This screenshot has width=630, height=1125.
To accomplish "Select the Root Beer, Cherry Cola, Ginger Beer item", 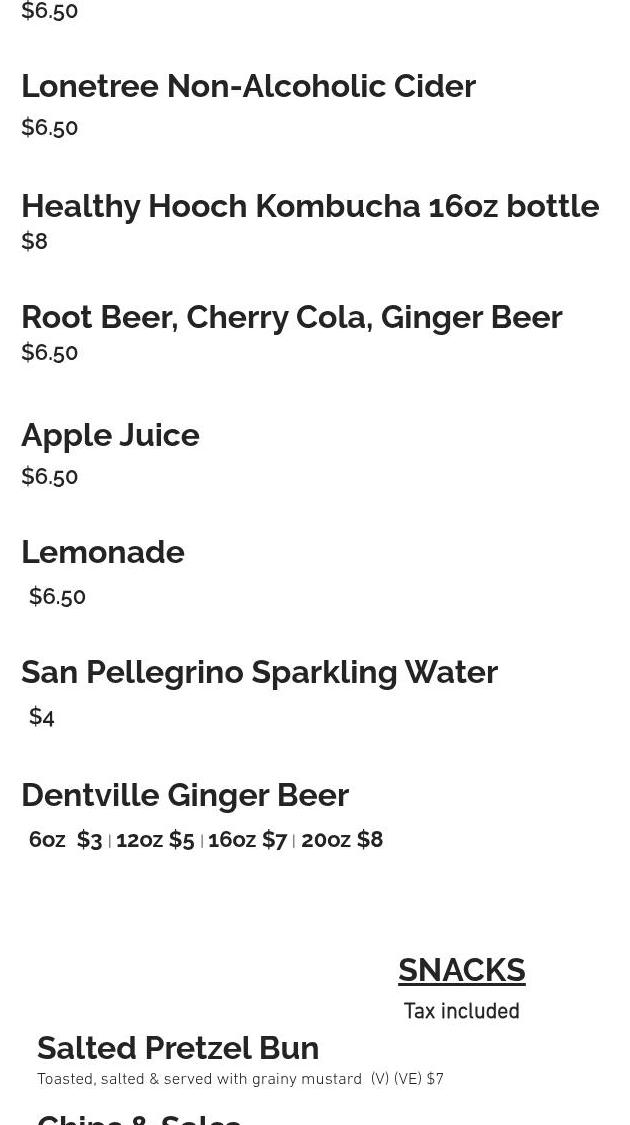I will click(x=292, y=318).
